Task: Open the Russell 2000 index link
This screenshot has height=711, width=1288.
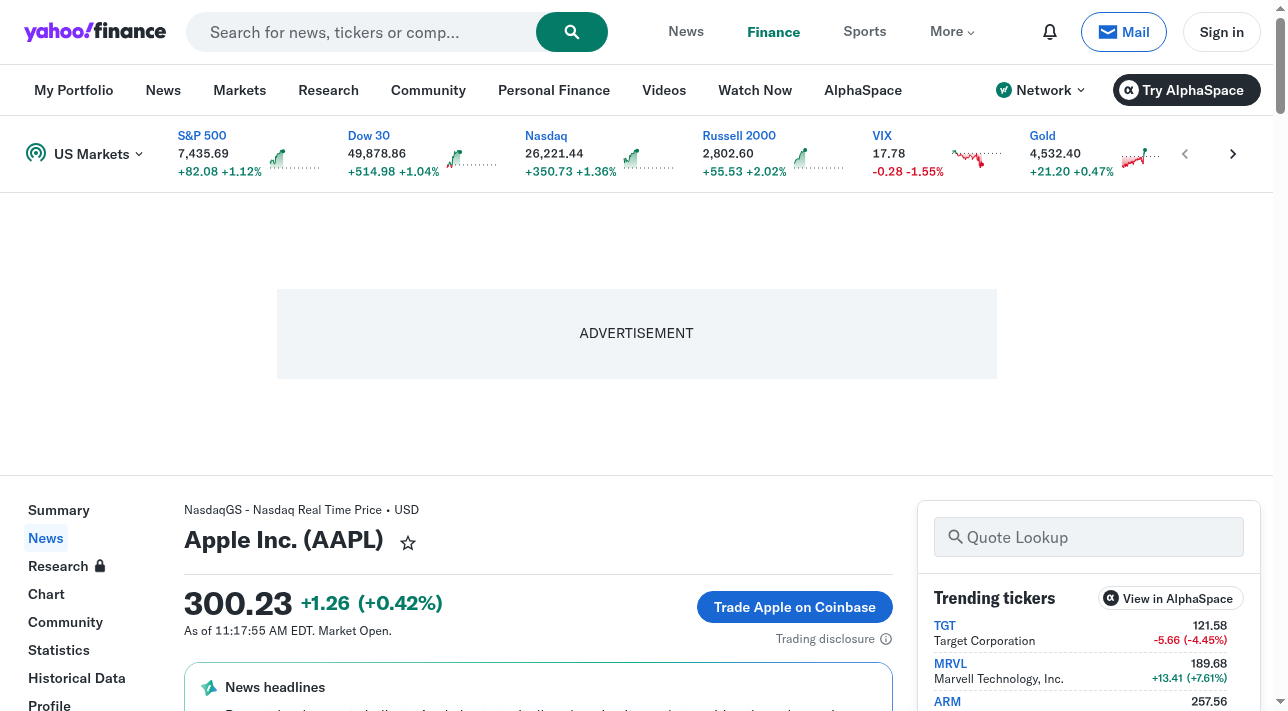Action: (x=739, y=135)
